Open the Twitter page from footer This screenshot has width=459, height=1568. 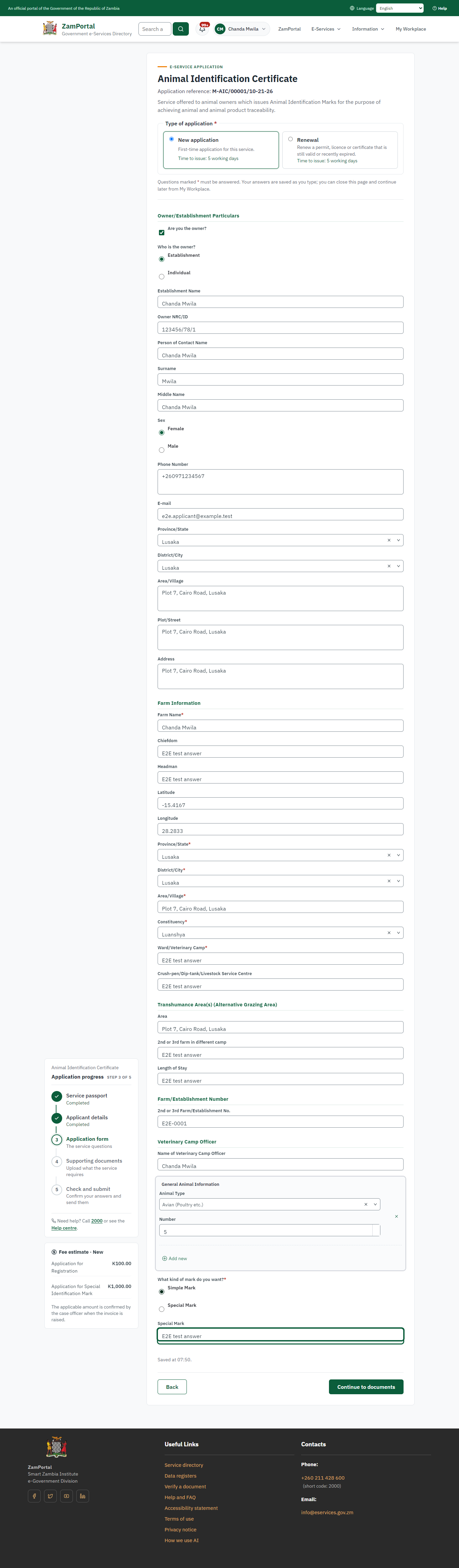point(50,1495)
